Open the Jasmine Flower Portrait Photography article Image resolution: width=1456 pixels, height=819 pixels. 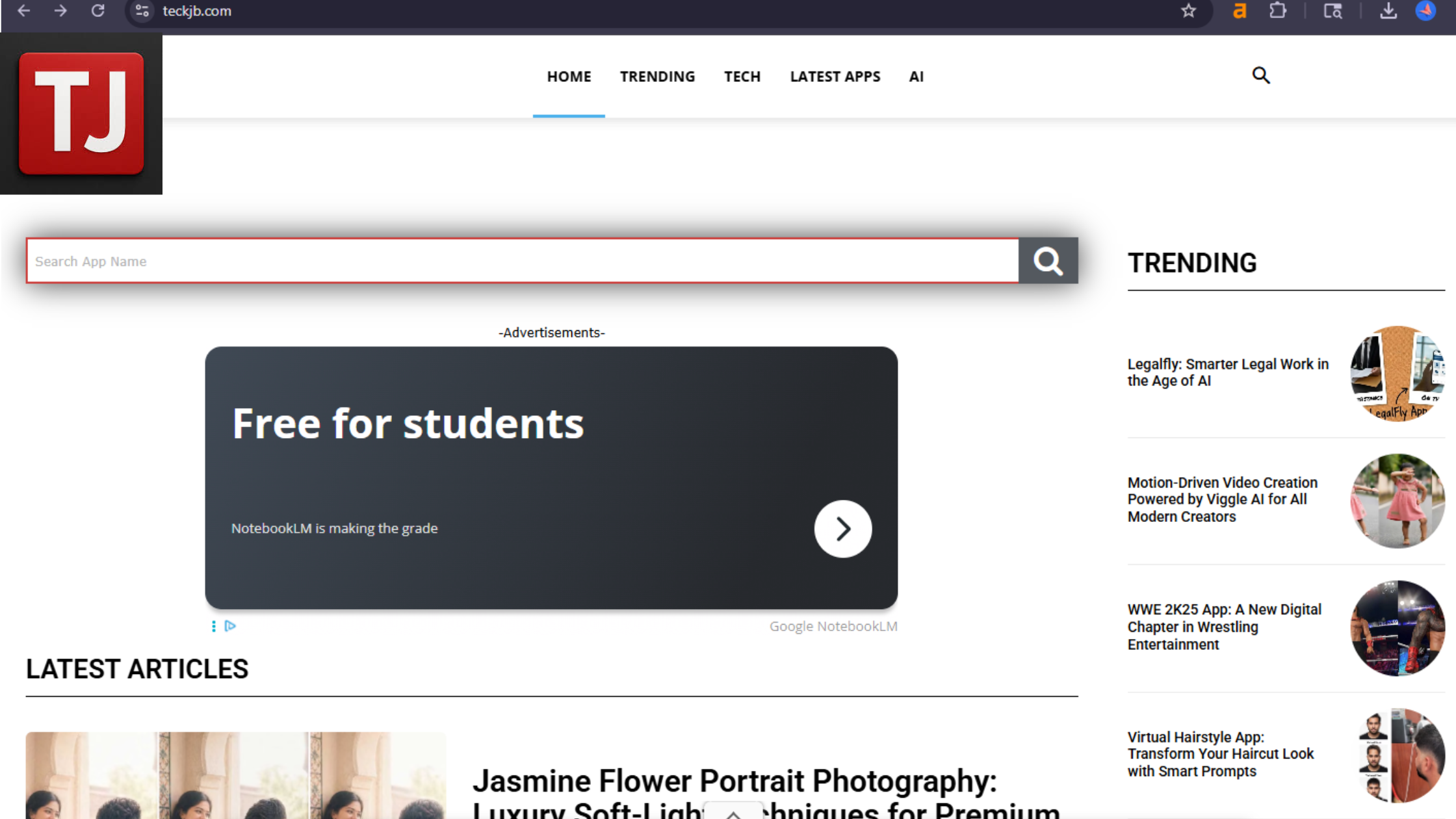point(767,793)
